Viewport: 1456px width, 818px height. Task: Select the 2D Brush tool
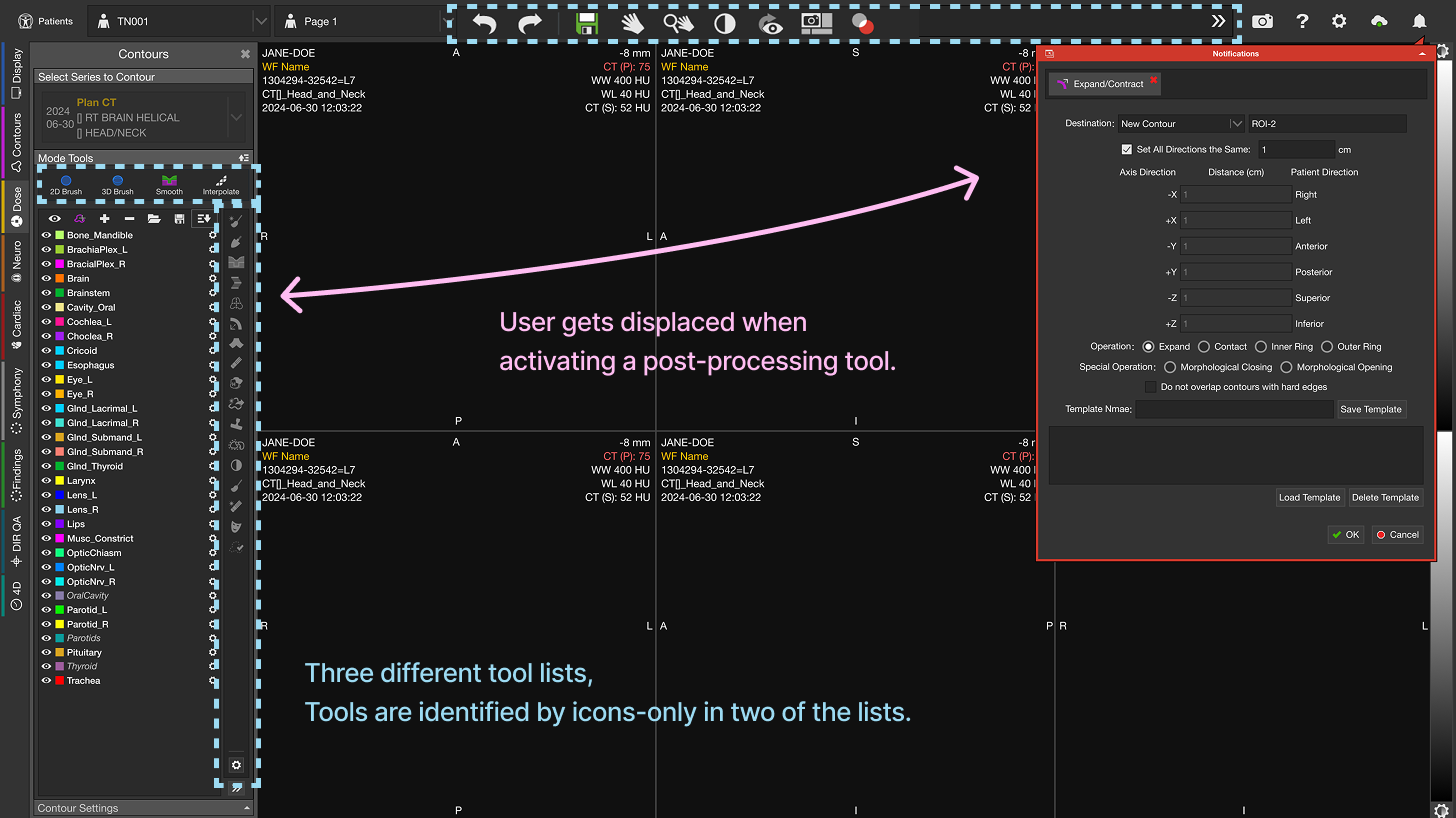click(x=66, y=184)
